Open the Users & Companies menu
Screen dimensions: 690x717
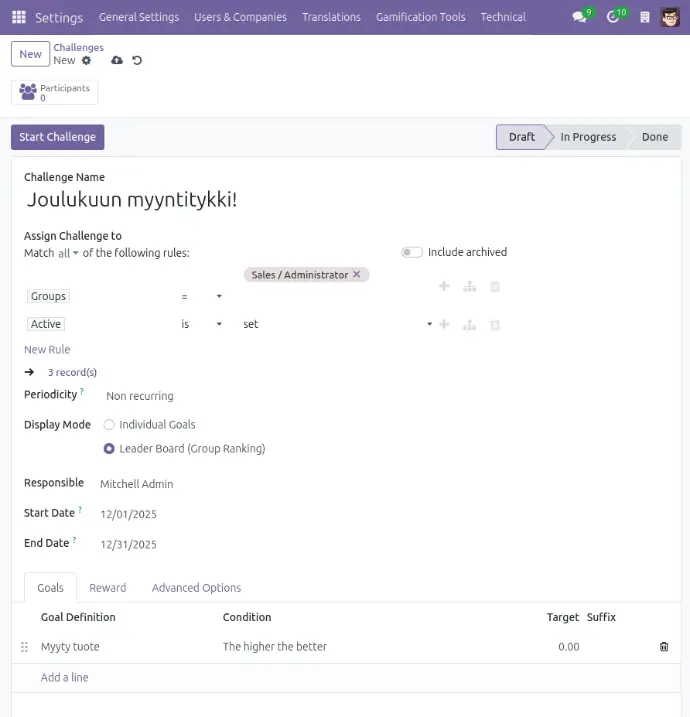tap(240, 17)
